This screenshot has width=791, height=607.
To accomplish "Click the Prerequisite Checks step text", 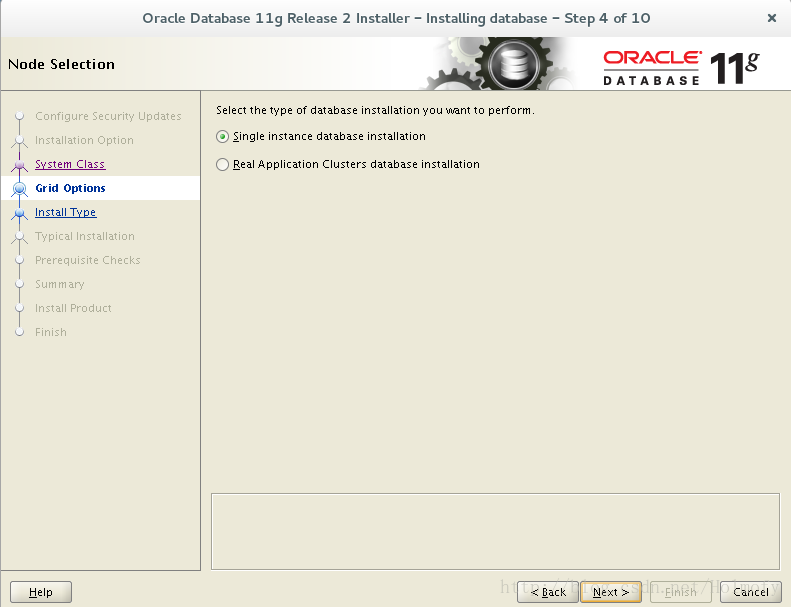I will [x=88, y=260].
